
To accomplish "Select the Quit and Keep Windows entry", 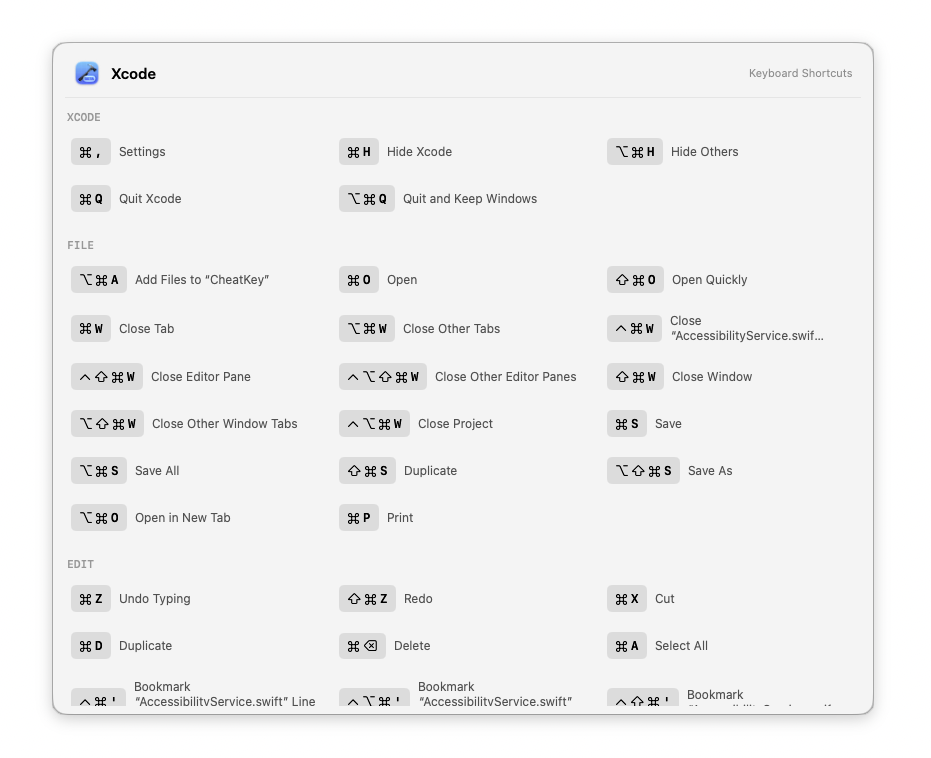I will 438,199.
